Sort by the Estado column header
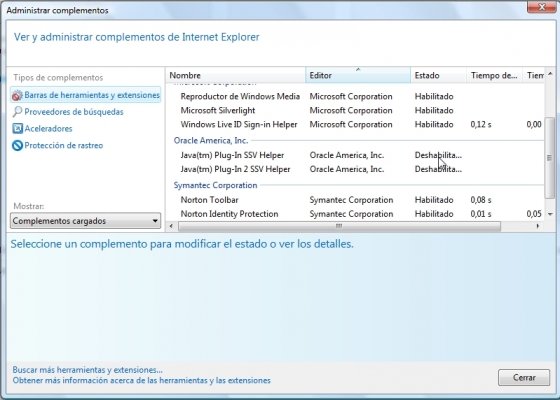 439,75
